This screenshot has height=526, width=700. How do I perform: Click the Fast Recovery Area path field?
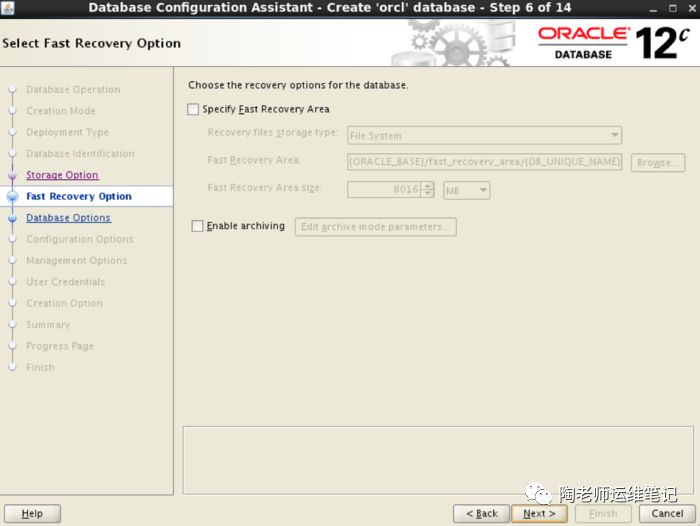pos(484,162)
